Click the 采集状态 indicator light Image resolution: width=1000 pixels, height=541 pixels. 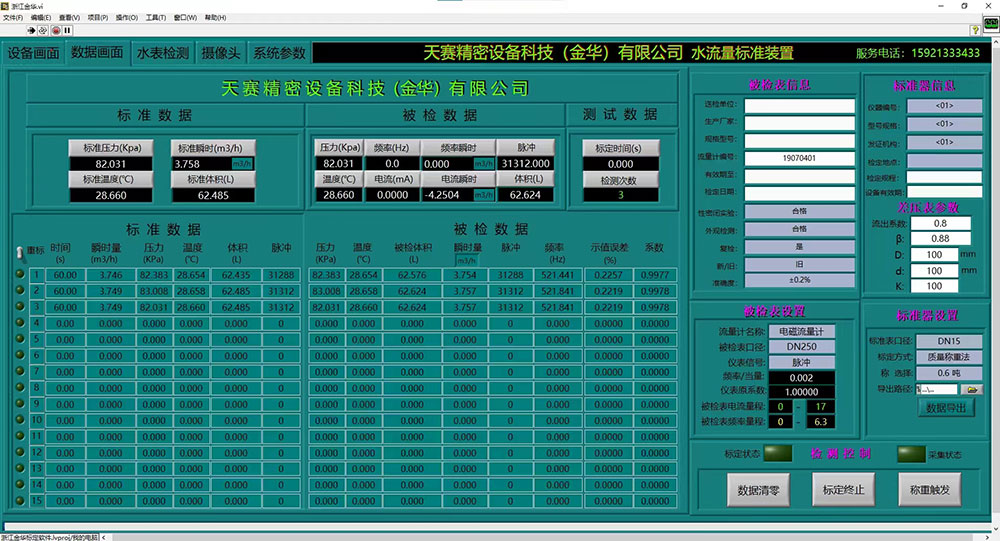(911, 454)
